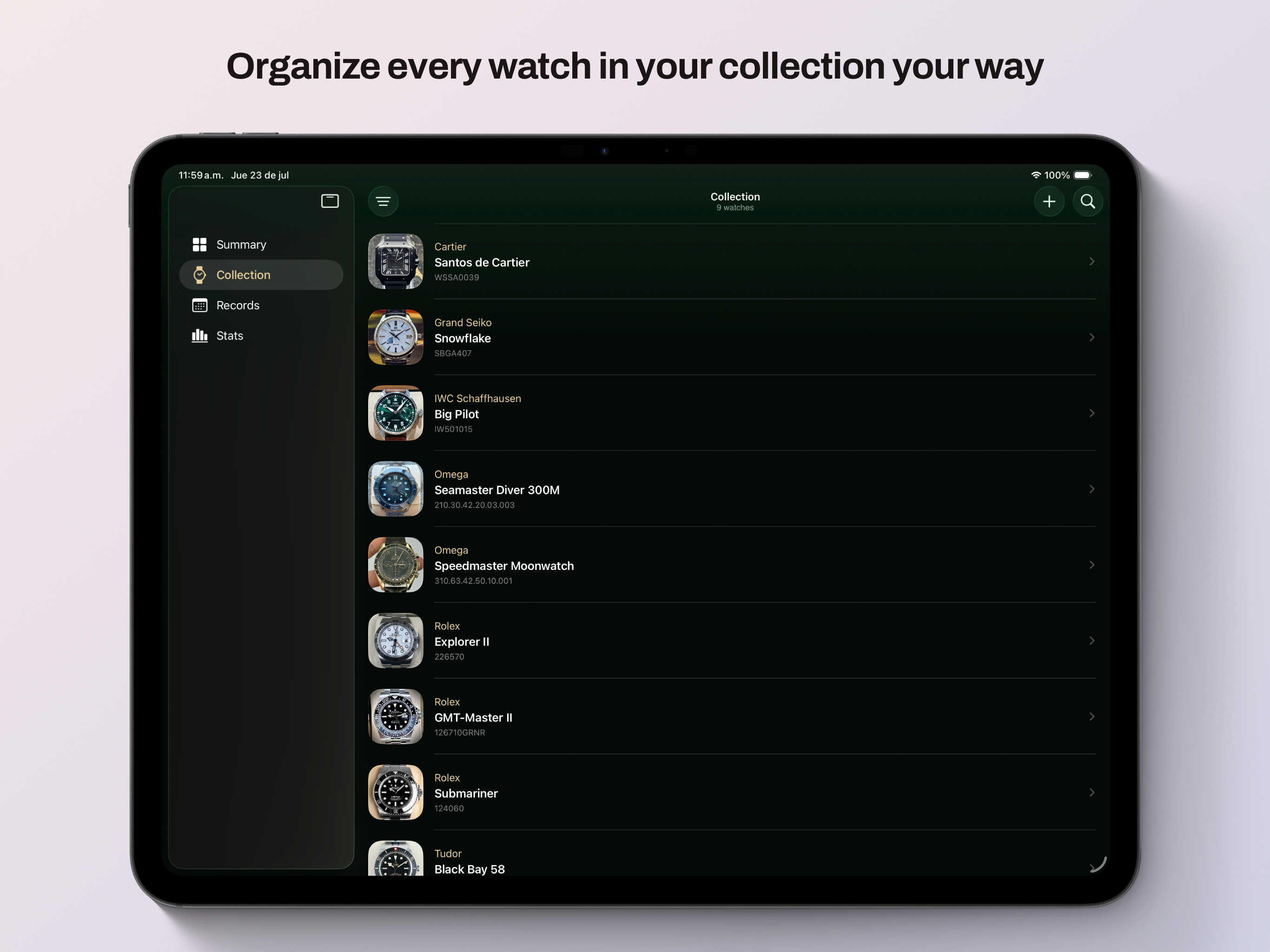Expand the Explorer II row chevron
The width and height of the screenshot is (1270, 952).
coord(1091,640)
